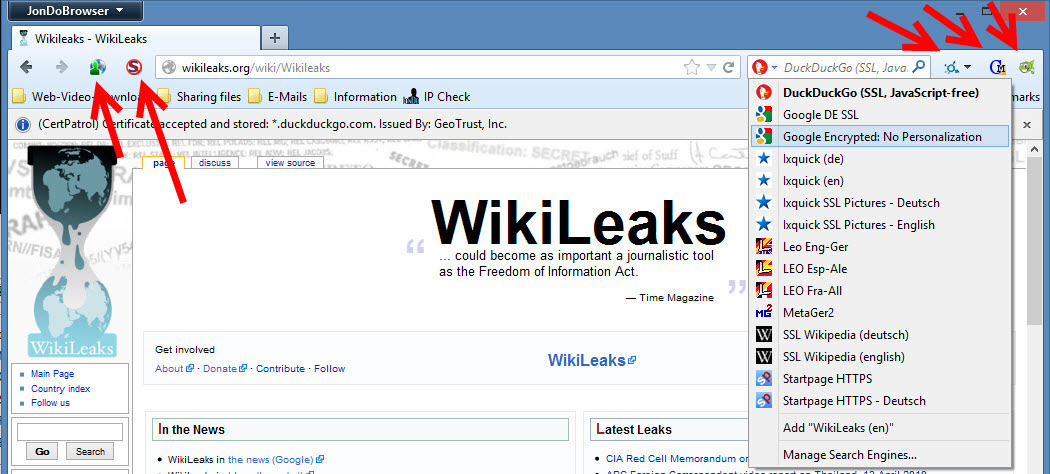Select Google Encrypted: No Personalization engine
The height and width of the screenshot is (474, 1050).
[880, 137]
